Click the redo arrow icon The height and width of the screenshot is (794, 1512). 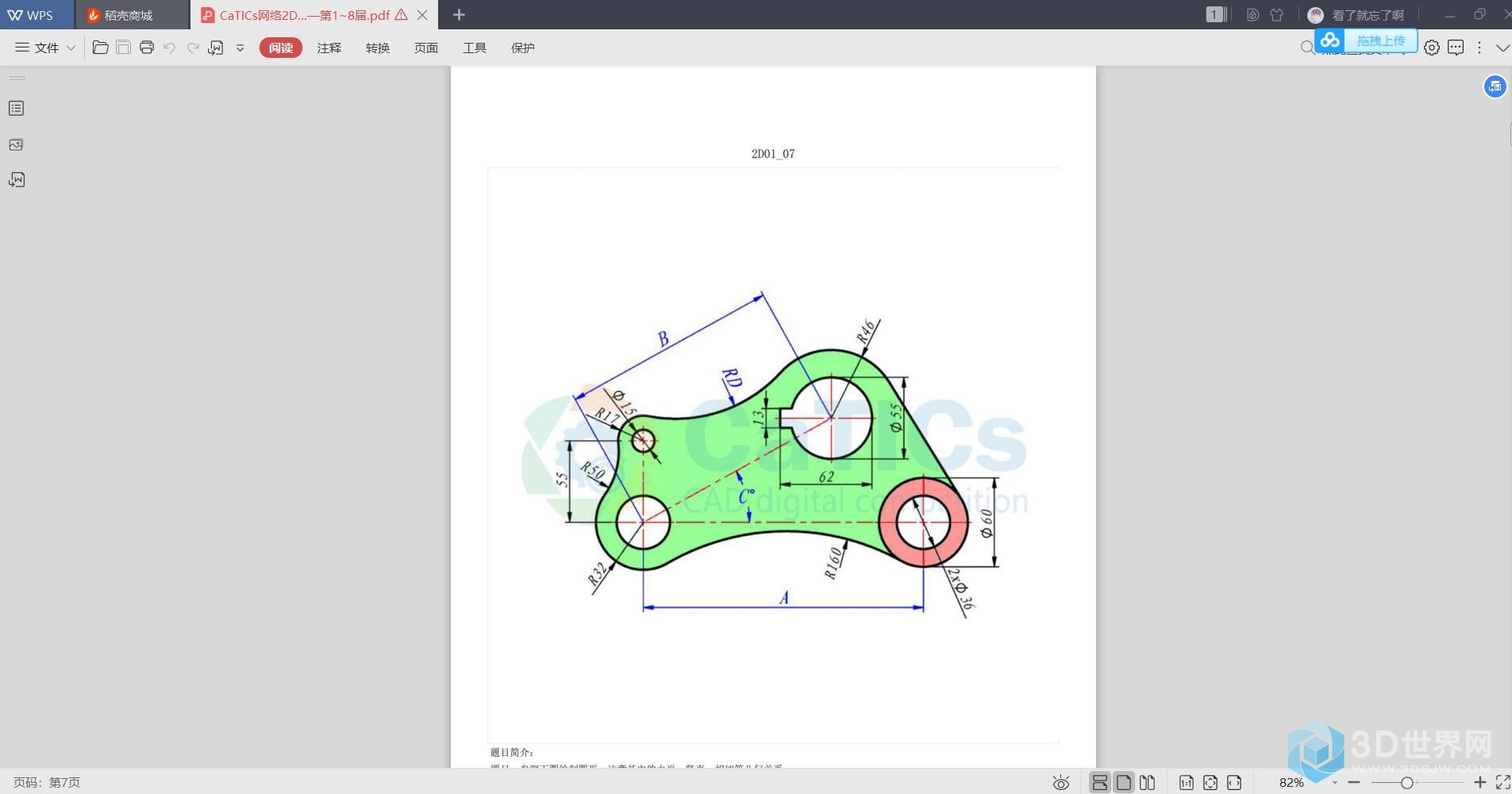click(x=193, y=48)
